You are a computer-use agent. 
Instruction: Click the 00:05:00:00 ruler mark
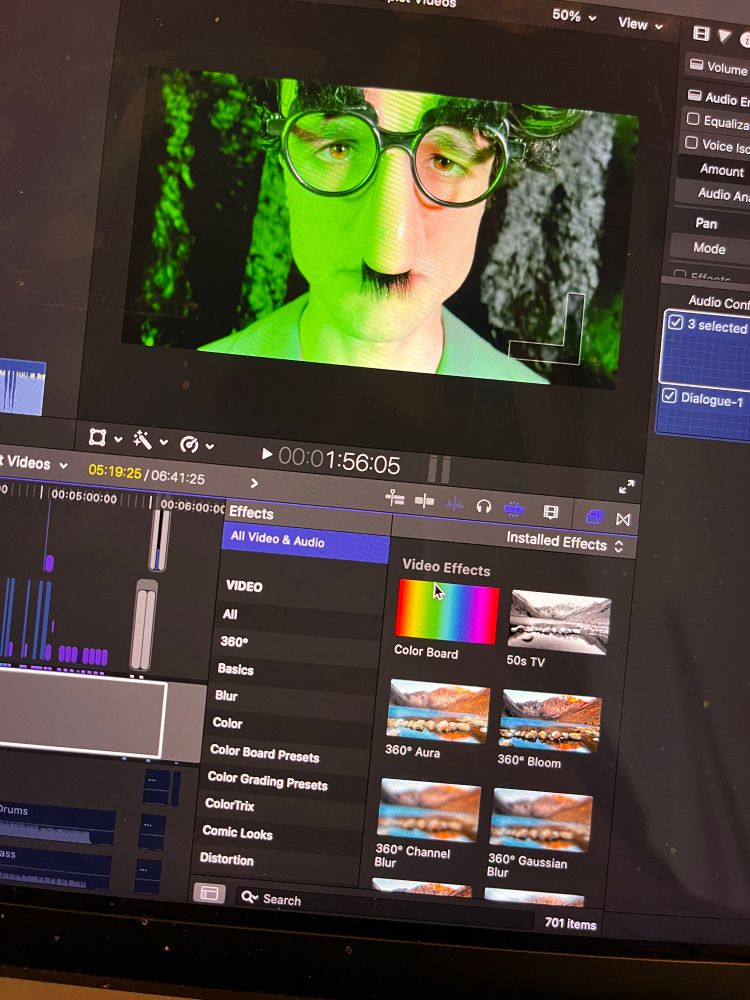click(84, 497)
